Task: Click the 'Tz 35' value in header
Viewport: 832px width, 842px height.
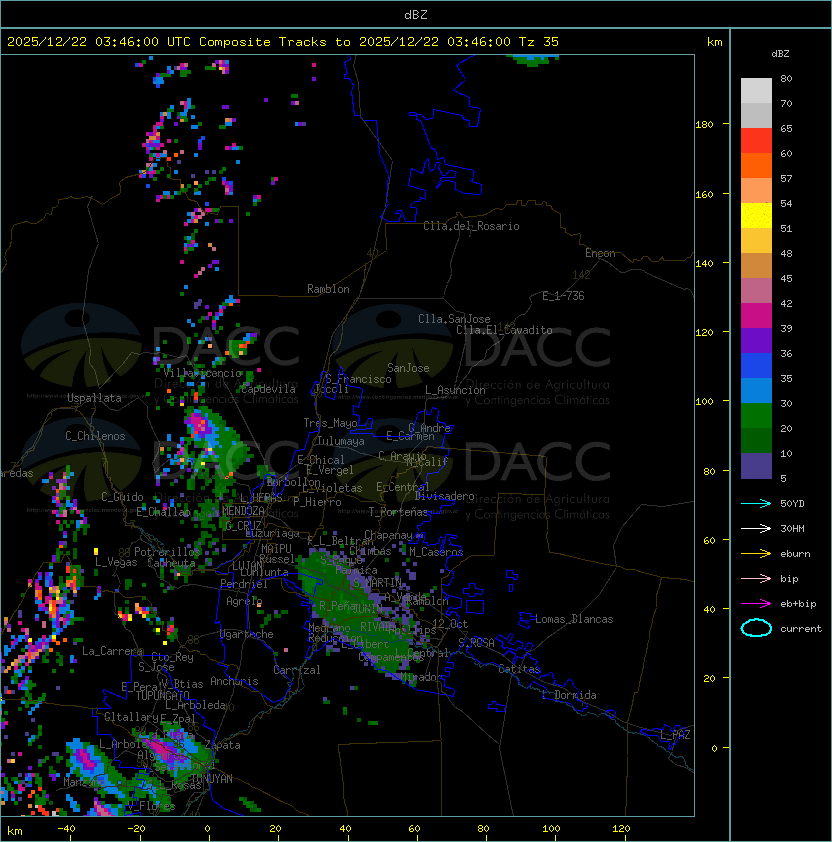Action: click(539, 42)
